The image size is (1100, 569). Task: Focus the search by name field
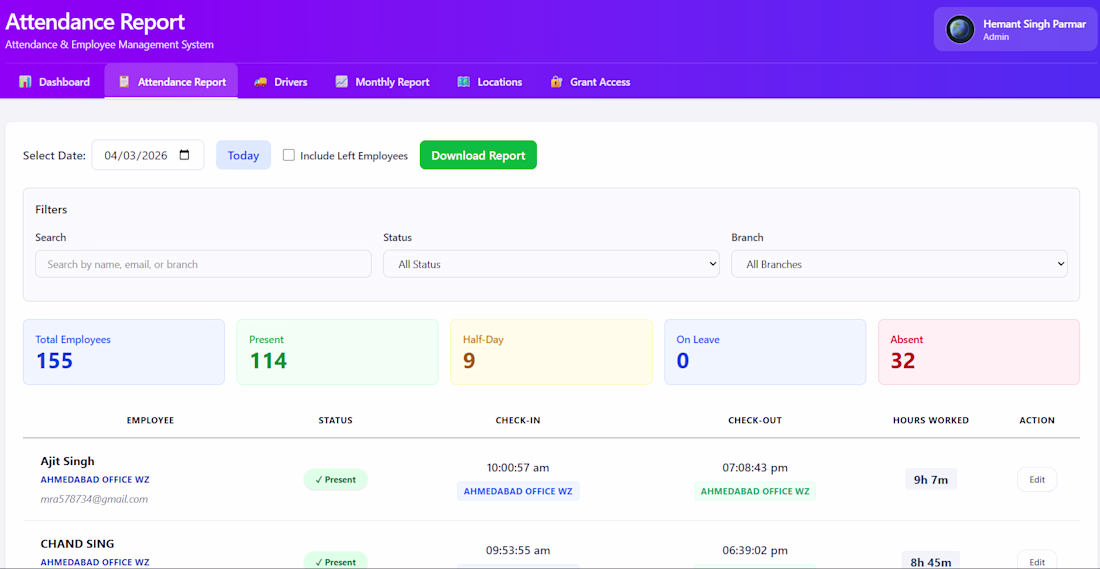click(203, 264)
